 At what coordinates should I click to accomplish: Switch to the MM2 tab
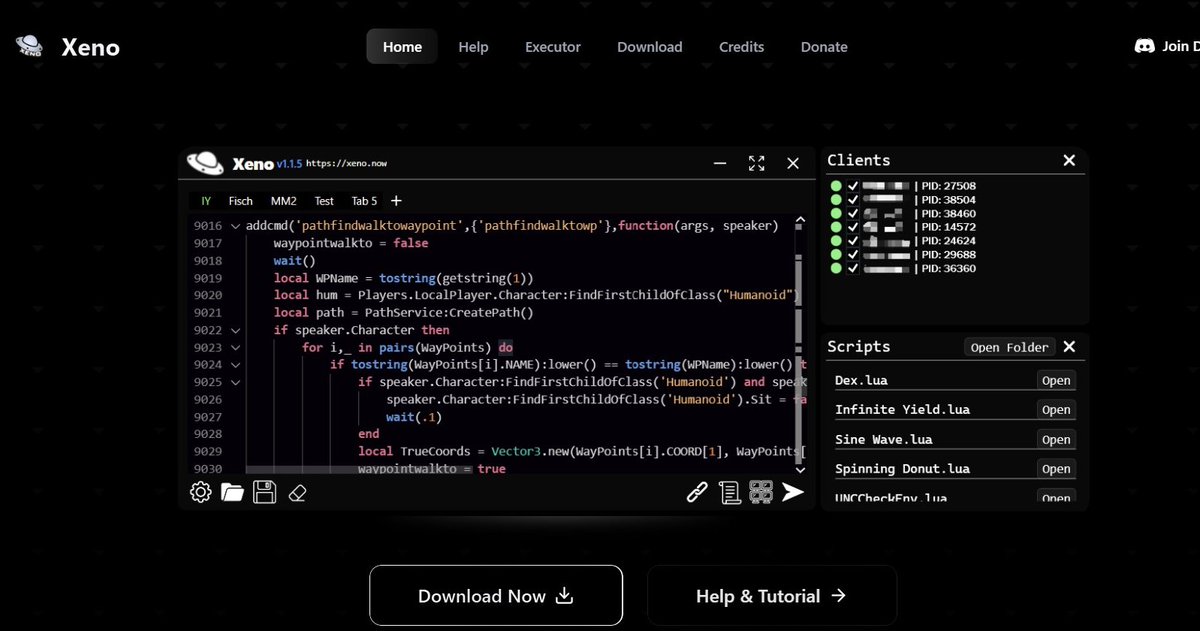pos(284,201)
